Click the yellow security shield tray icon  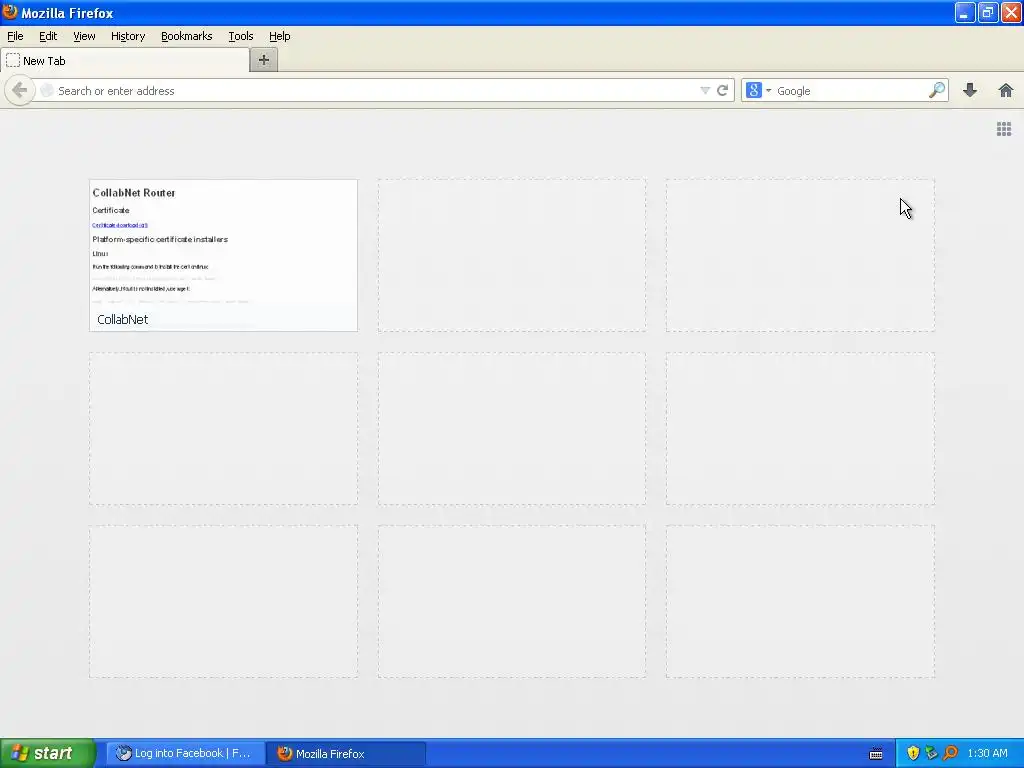tap(913, 753)
